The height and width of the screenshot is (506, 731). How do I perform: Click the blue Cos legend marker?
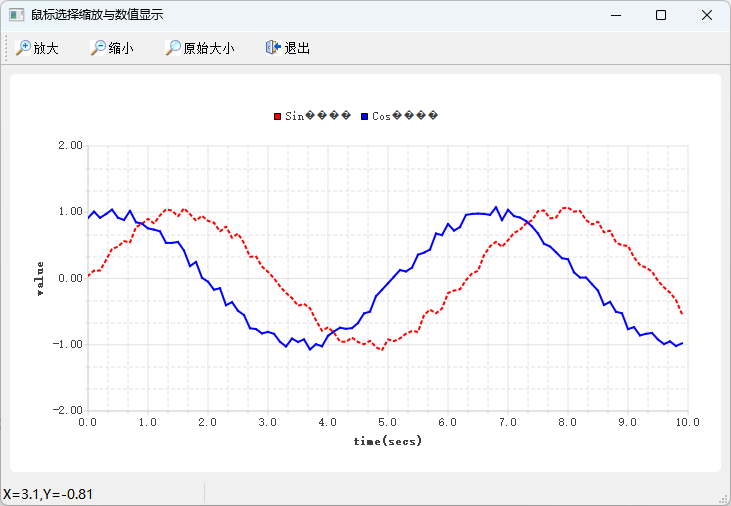(x=365, y=116)
